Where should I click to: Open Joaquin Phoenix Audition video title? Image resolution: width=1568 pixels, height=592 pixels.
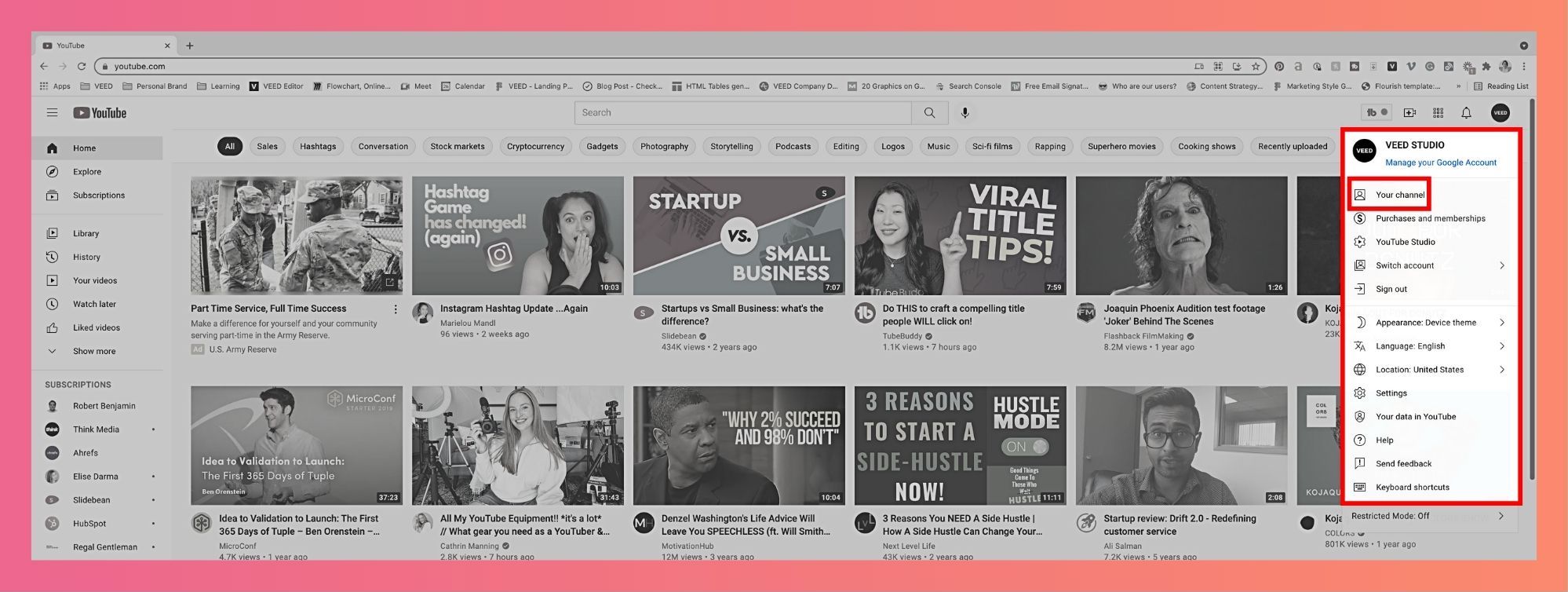pos(1184,315)
